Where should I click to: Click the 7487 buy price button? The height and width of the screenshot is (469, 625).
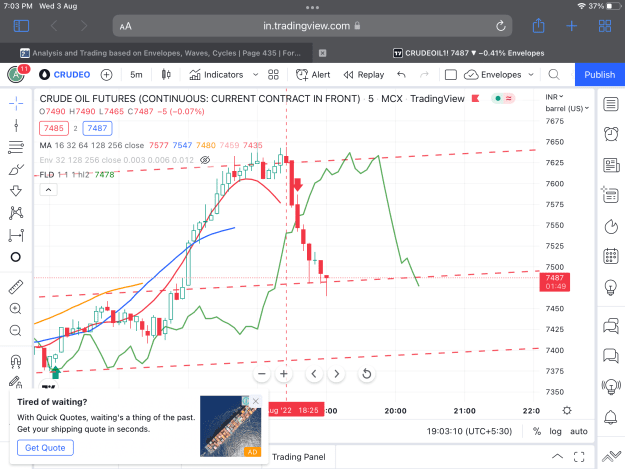point(97,128)
